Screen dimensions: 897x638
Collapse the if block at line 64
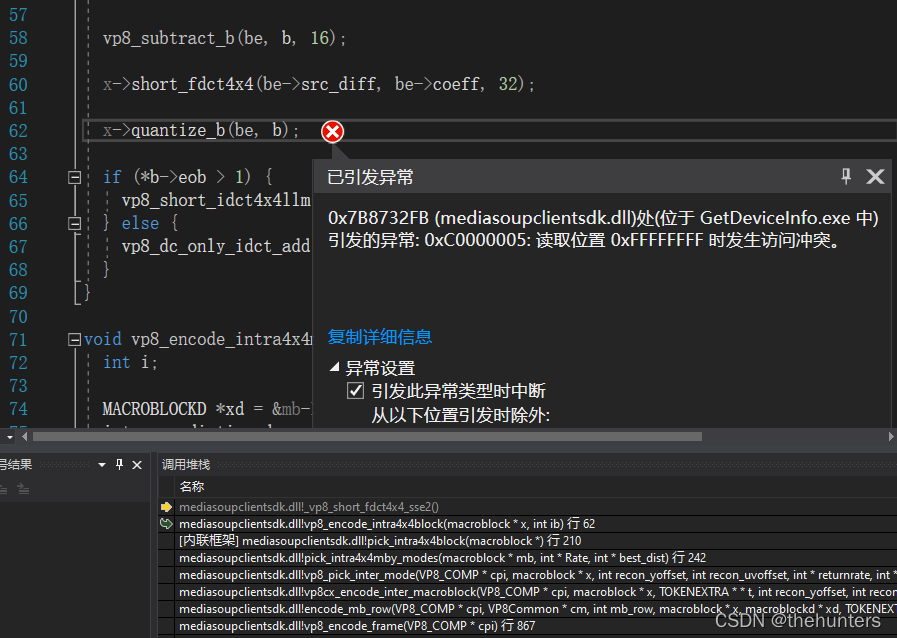(74, 176)
